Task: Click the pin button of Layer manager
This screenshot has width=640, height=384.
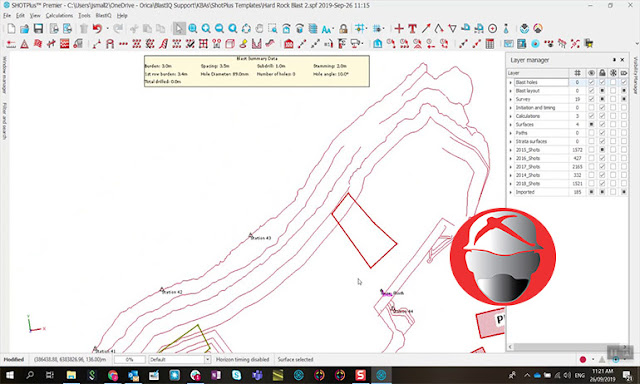Action: [x=614, y=60]
